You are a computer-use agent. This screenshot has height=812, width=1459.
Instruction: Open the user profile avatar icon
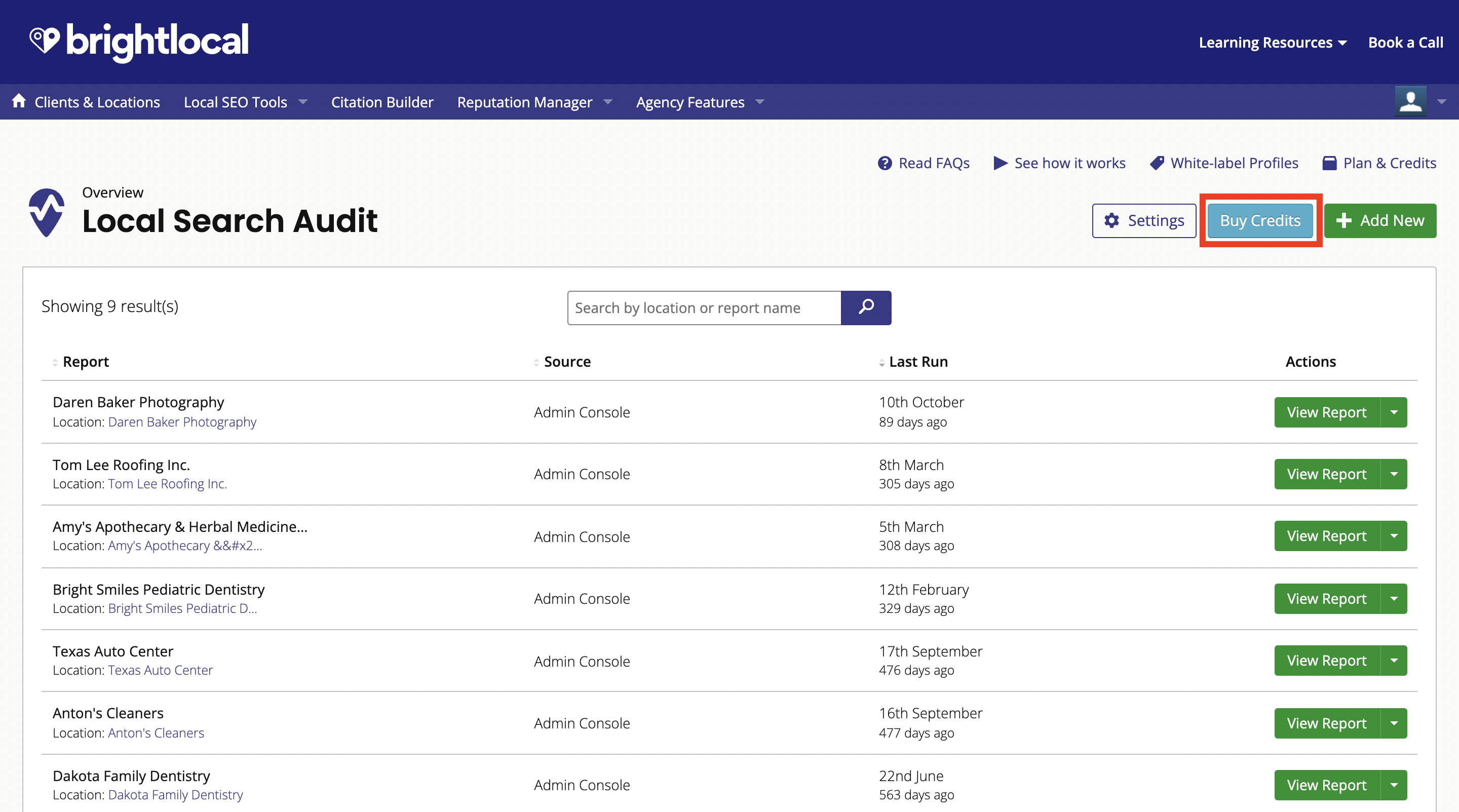pyautogui.click(x=1410, y=101)
